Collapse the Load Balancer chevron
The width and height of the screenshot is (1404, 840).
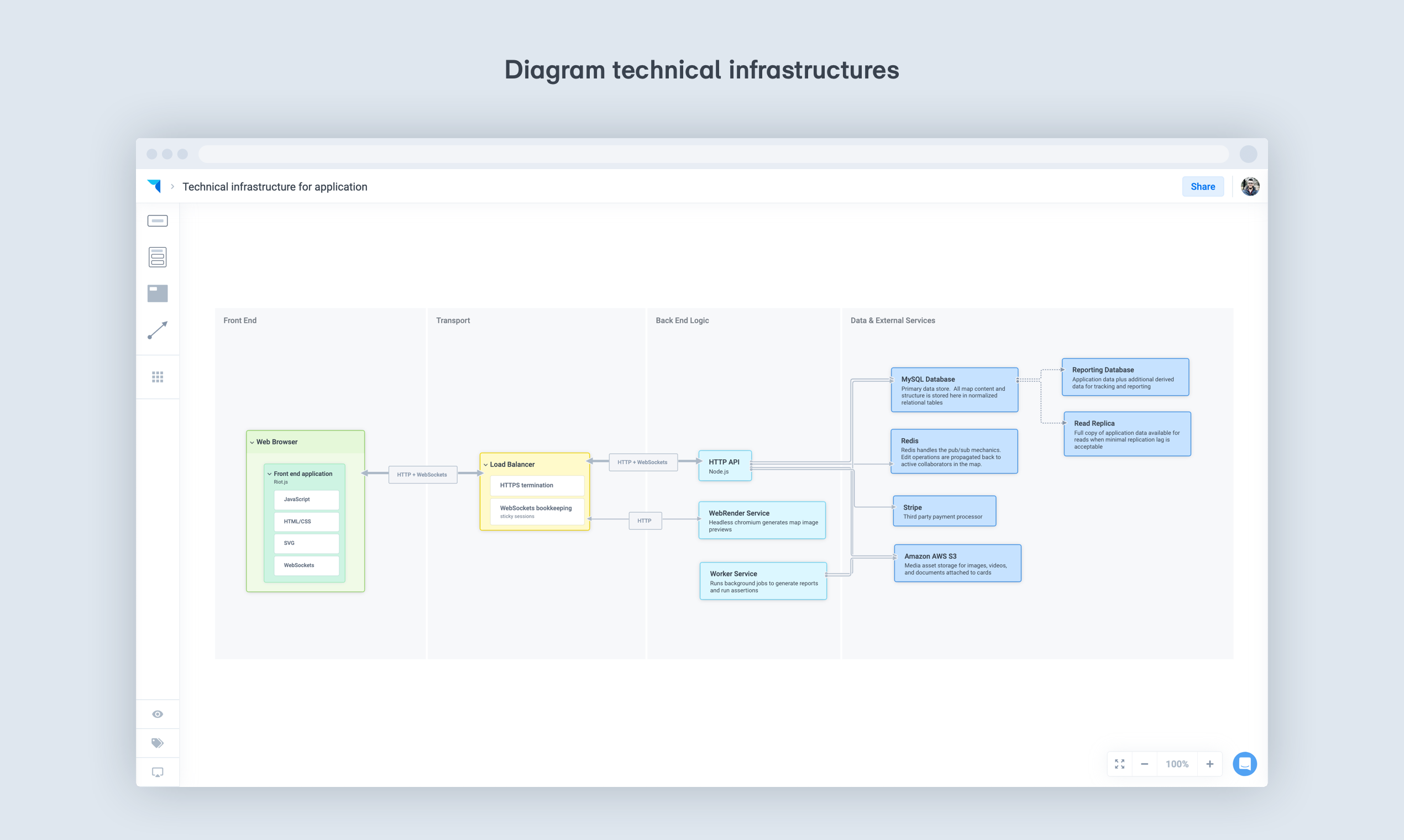tap(485, 465)
